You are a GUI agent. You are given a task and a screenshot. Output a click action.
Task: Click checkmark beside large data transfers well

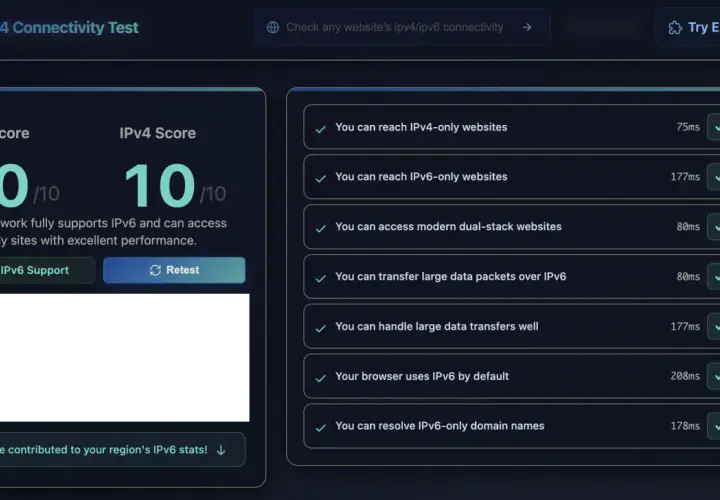tap(321, 328)
